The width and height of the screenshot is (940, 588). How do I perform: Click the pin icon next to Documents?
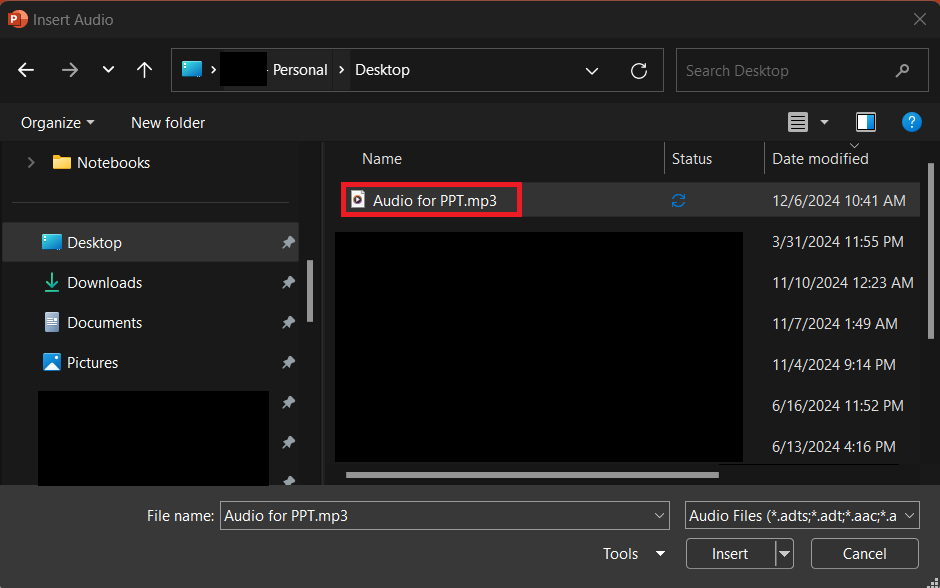coord(288,322)
